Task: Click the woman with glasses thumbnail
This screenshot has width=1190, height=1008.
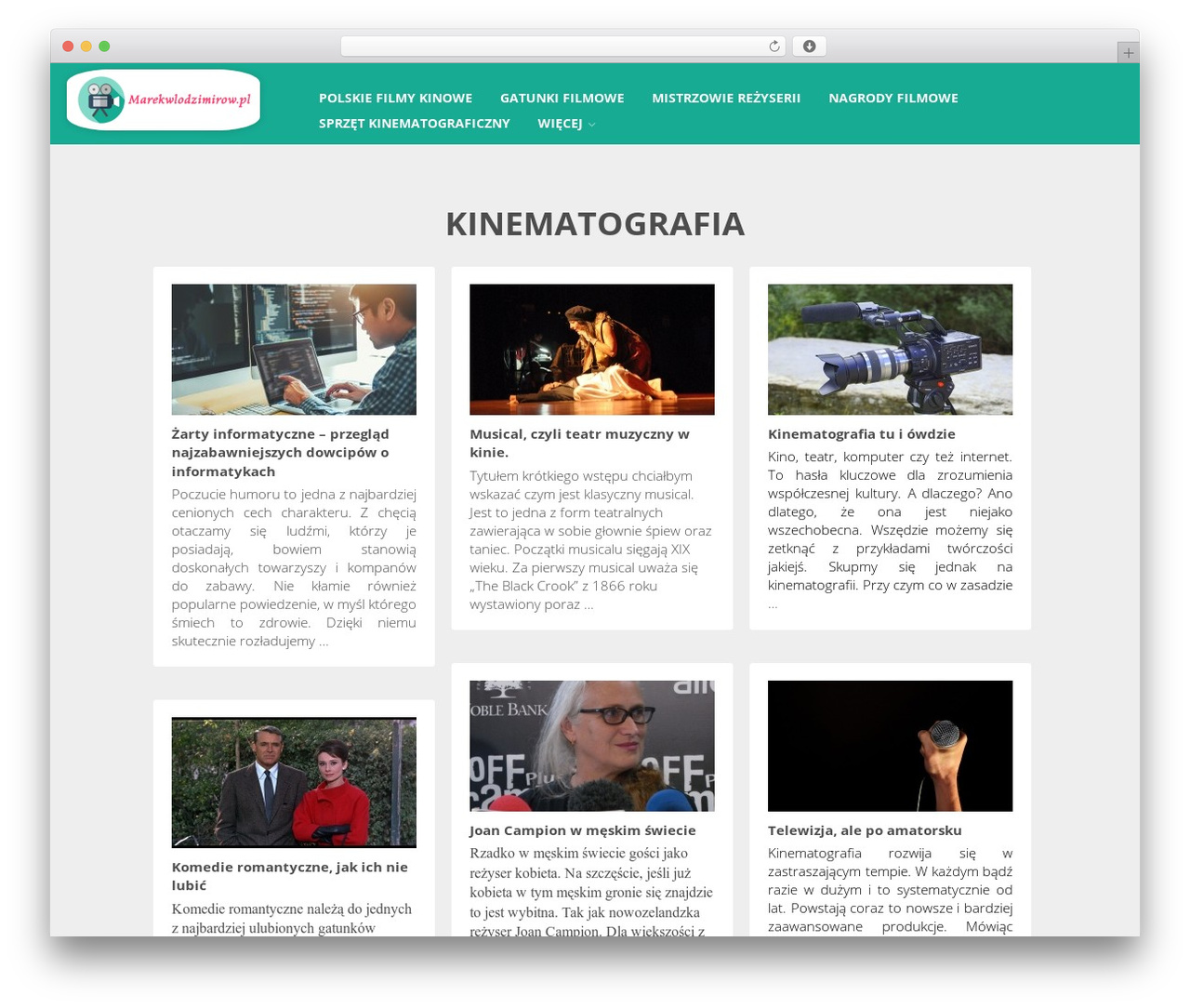Action: click(x=592, y=746)
